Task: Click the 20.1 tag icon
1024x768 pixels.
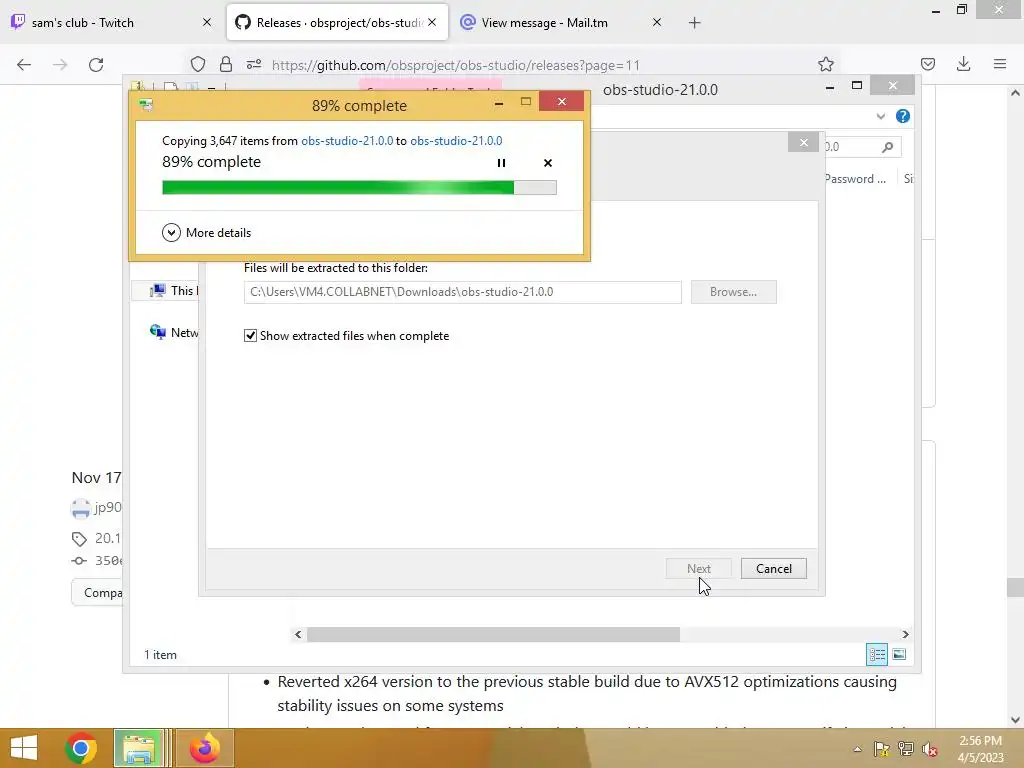Action: [x=79, y=539]
